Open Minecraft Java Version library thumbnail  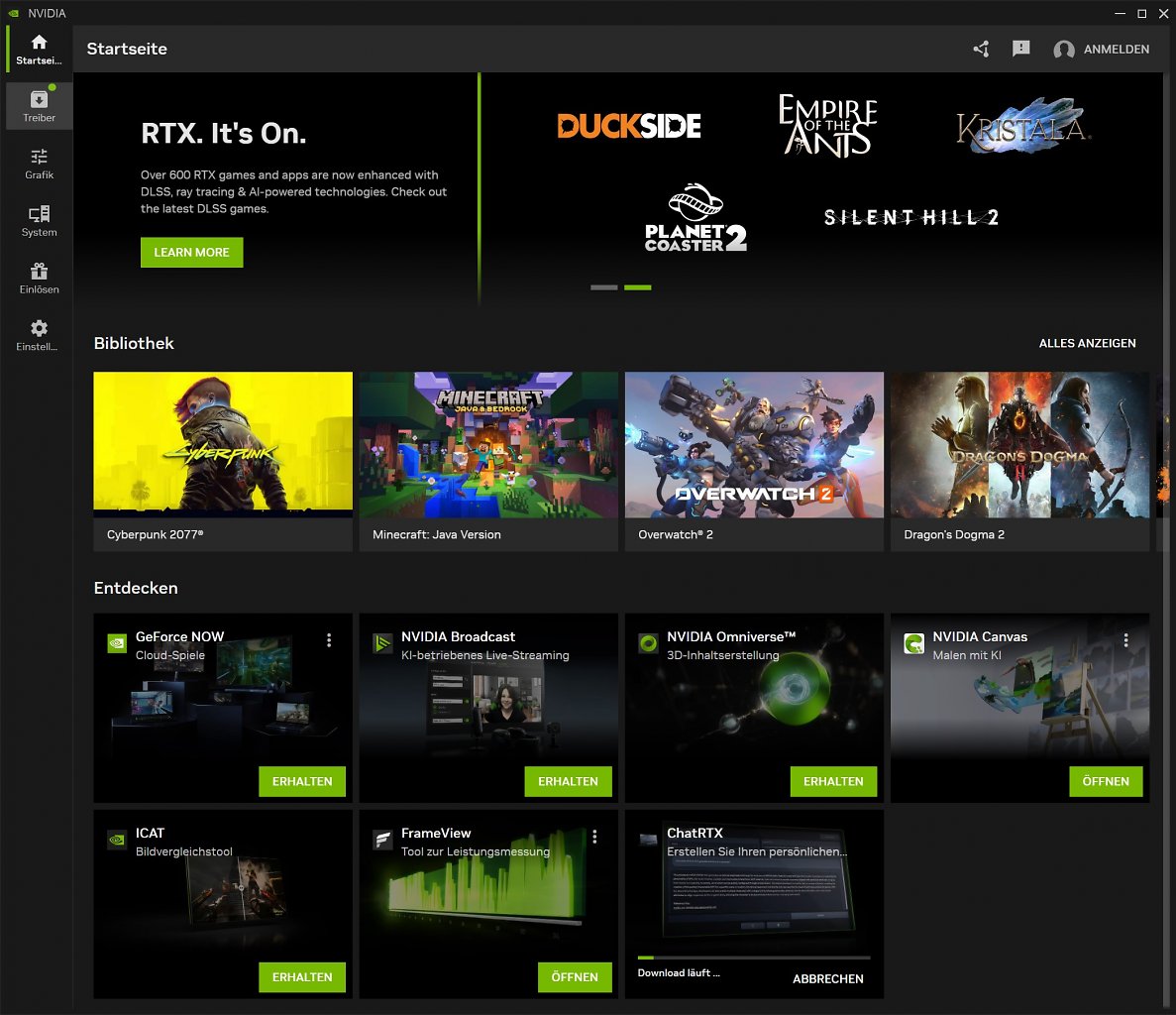[488, 444]
